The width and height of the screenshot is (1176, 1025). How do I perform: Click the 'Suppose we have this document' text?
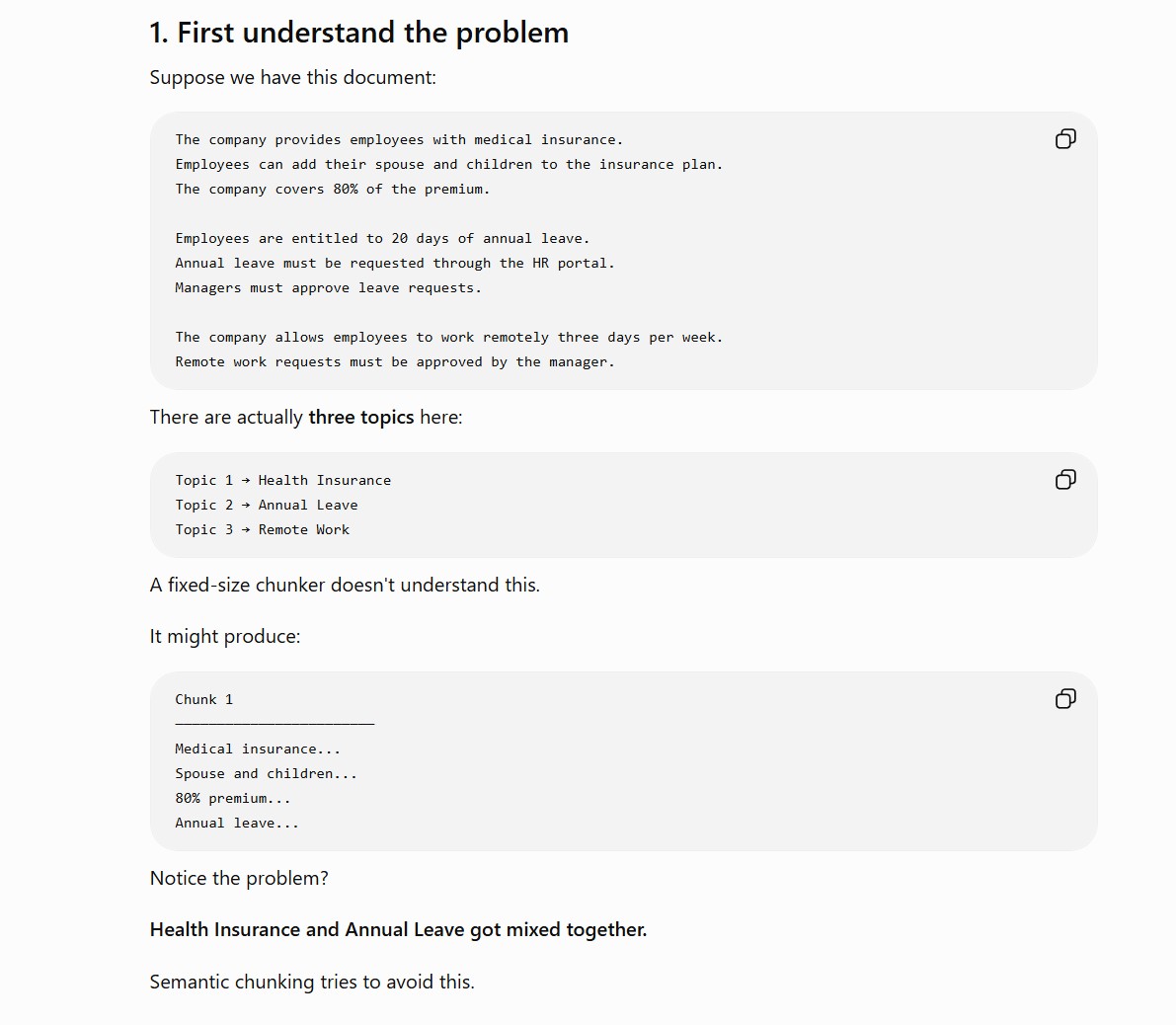point(292,78)
